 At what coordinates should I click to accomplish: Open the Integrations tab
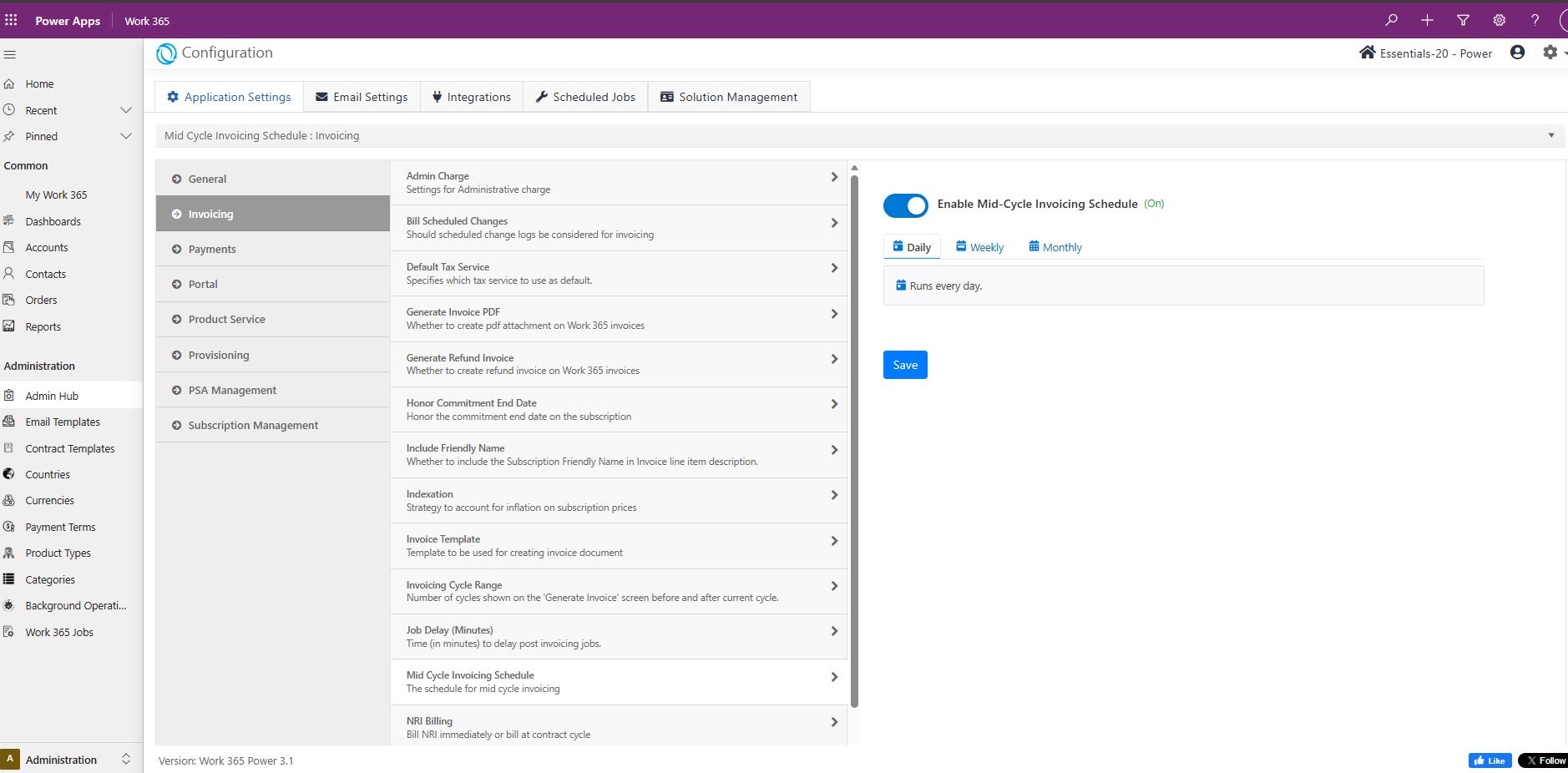click(471, 97)
